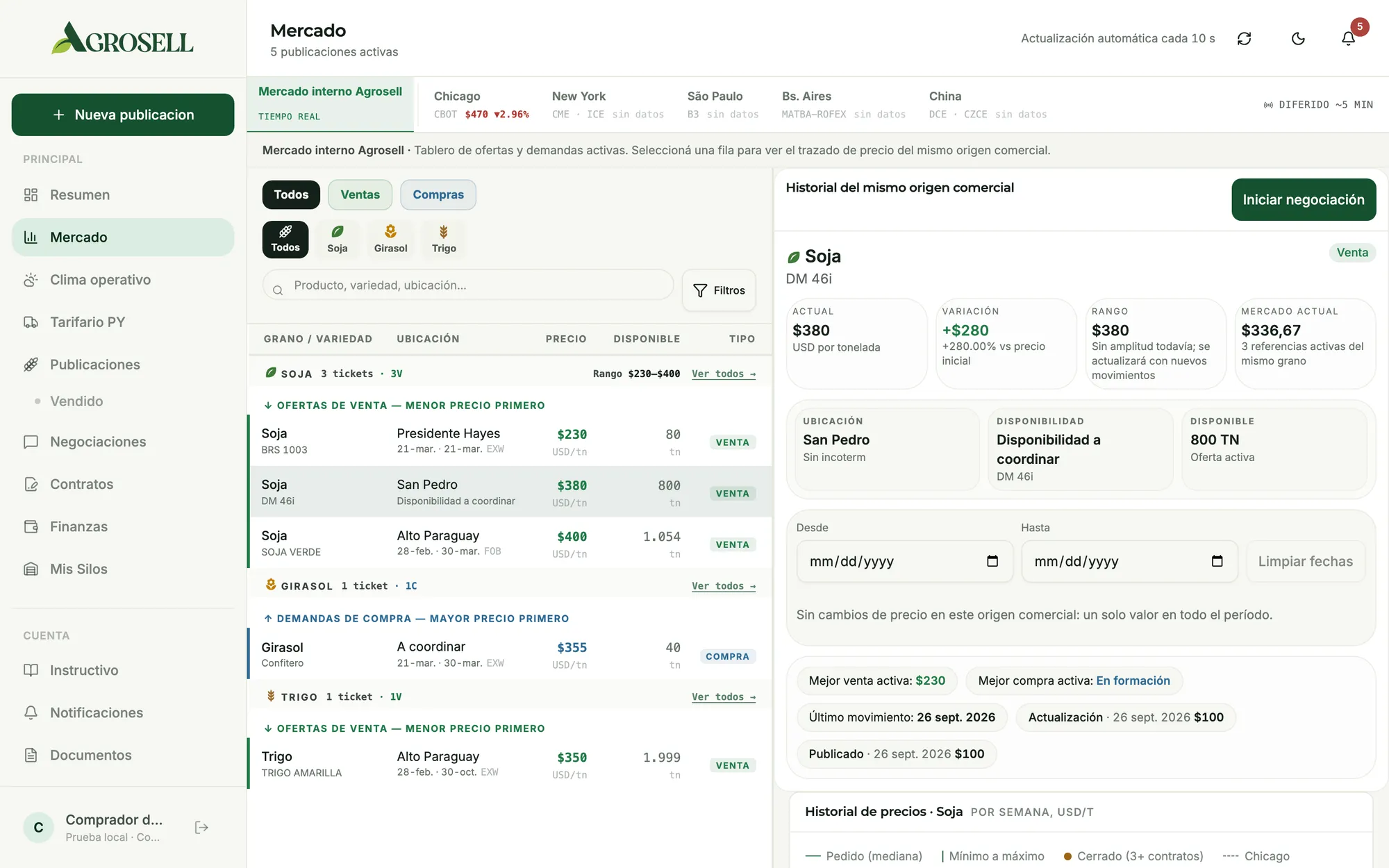Select the Todos grain filter icon

pyautogui.click(x=285, y=240)
